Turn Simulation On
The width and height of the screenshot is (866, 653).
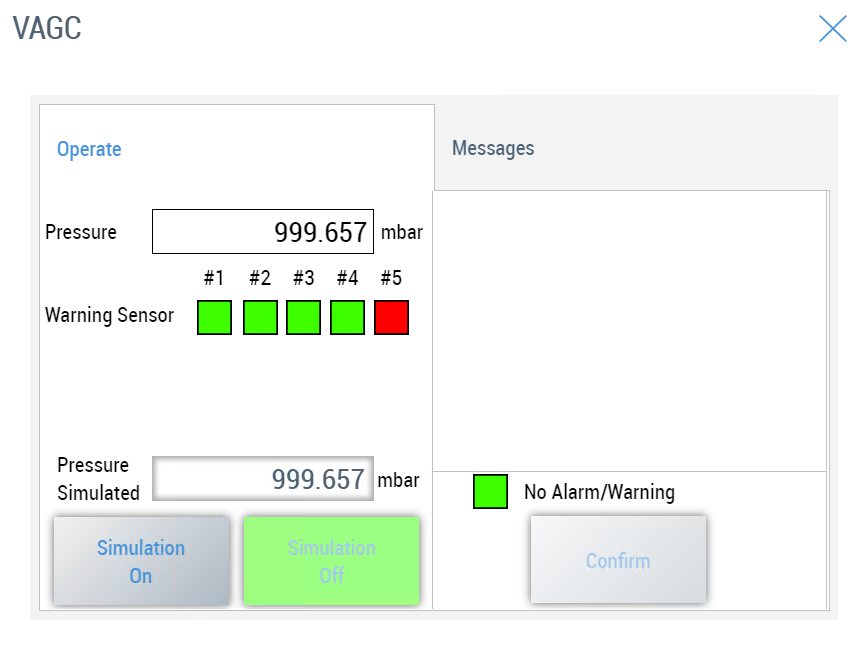141,561
